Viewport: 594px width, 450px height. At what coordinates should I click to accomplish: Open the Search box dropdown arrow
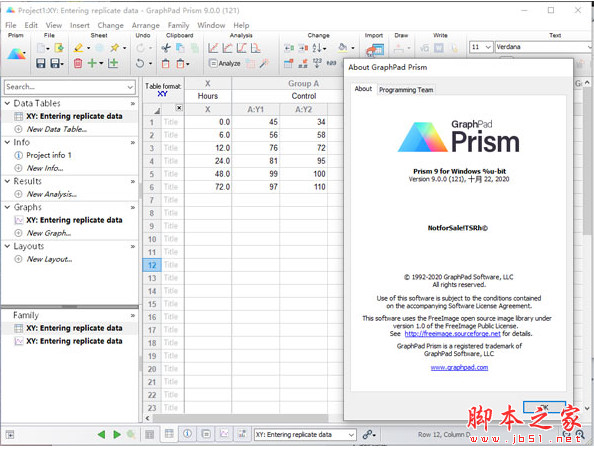(130, 88)
